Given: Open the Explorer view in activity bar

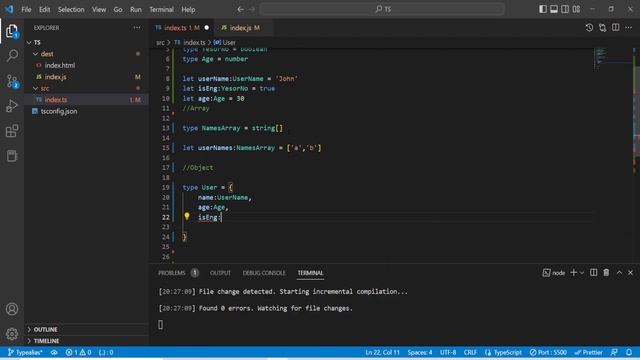Looking at the screenshot, I should click(12, 31).
